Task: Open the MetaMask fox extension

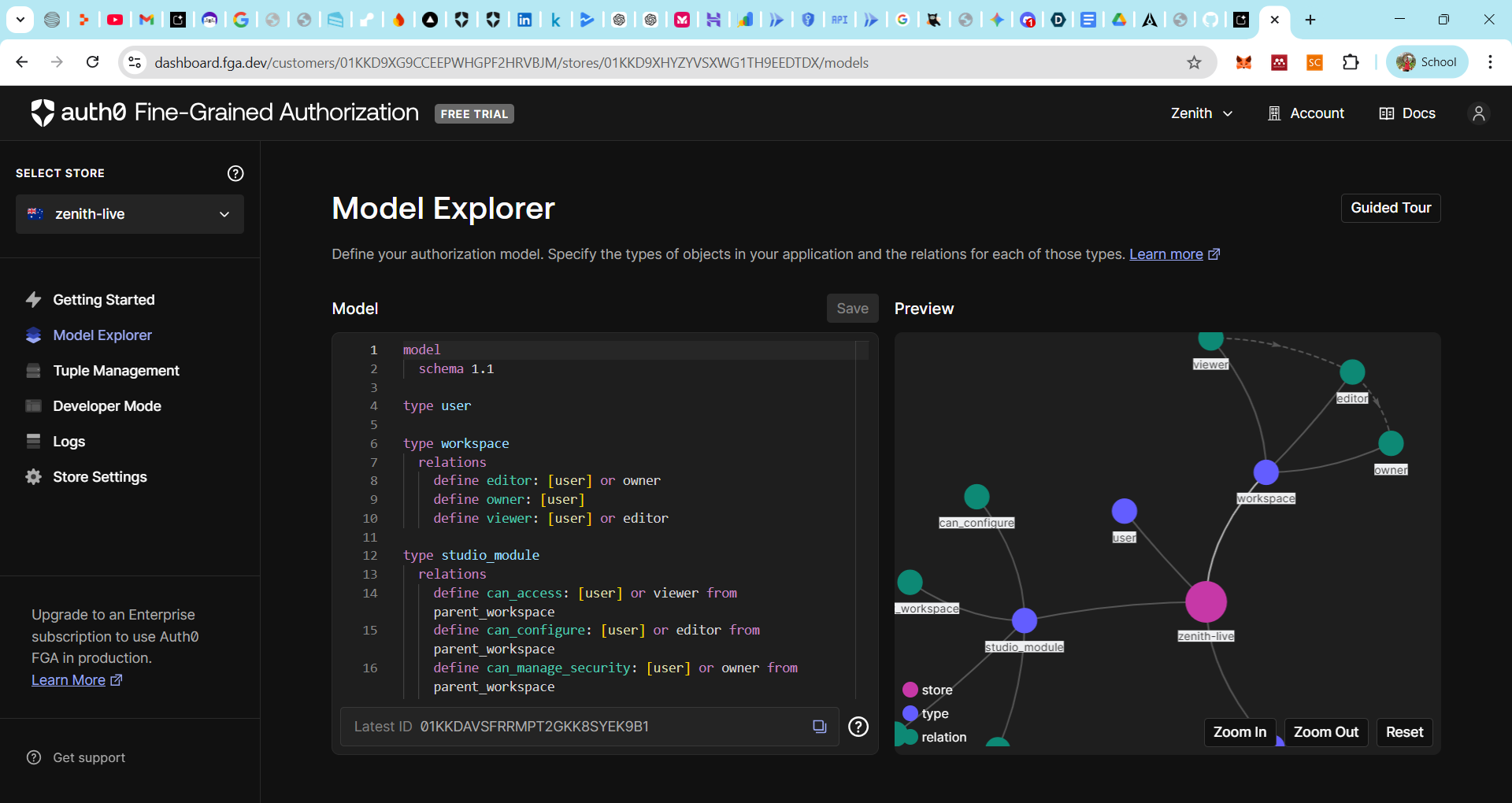Action: click(1244, 62)
